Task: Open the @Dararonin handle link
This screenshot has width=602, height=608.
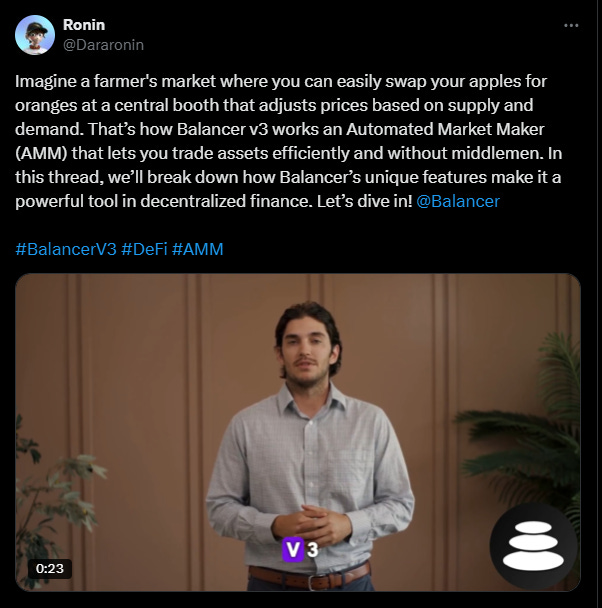Action: [x=103, y=45]
